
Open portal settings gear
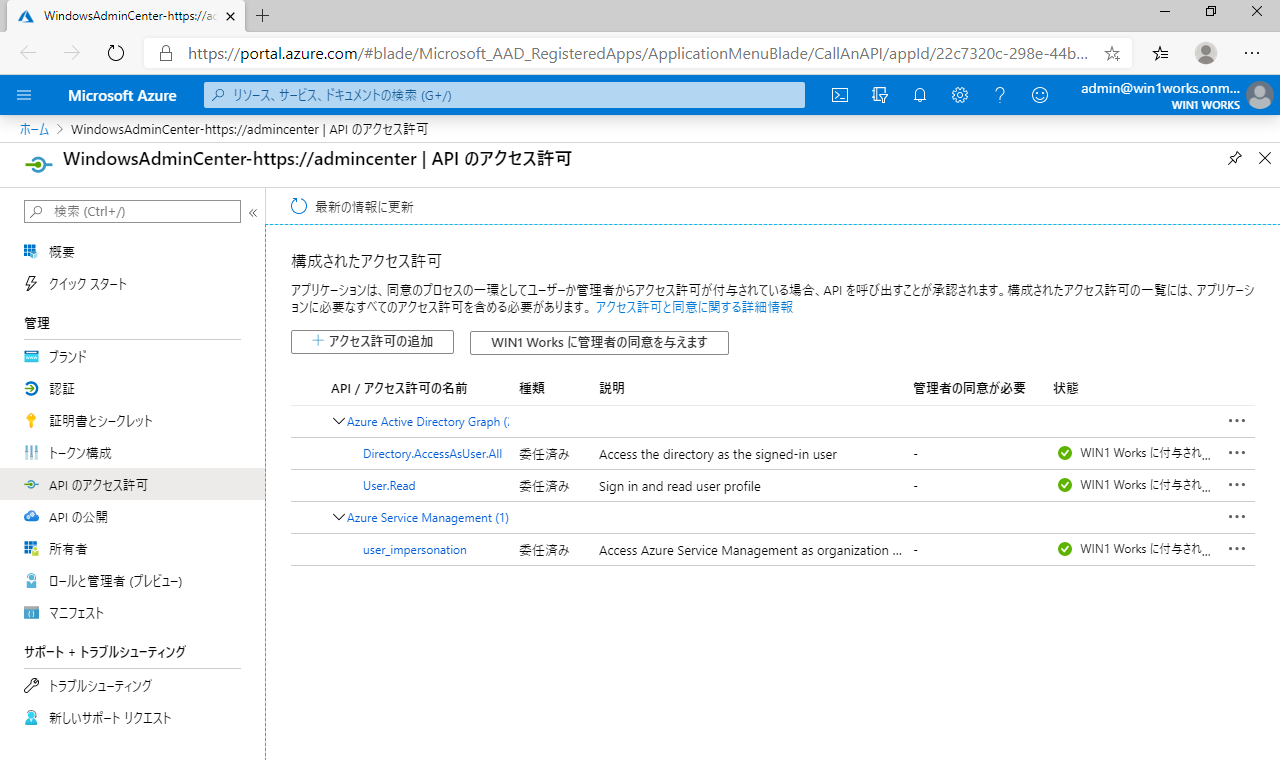click(x=960, y=95)
